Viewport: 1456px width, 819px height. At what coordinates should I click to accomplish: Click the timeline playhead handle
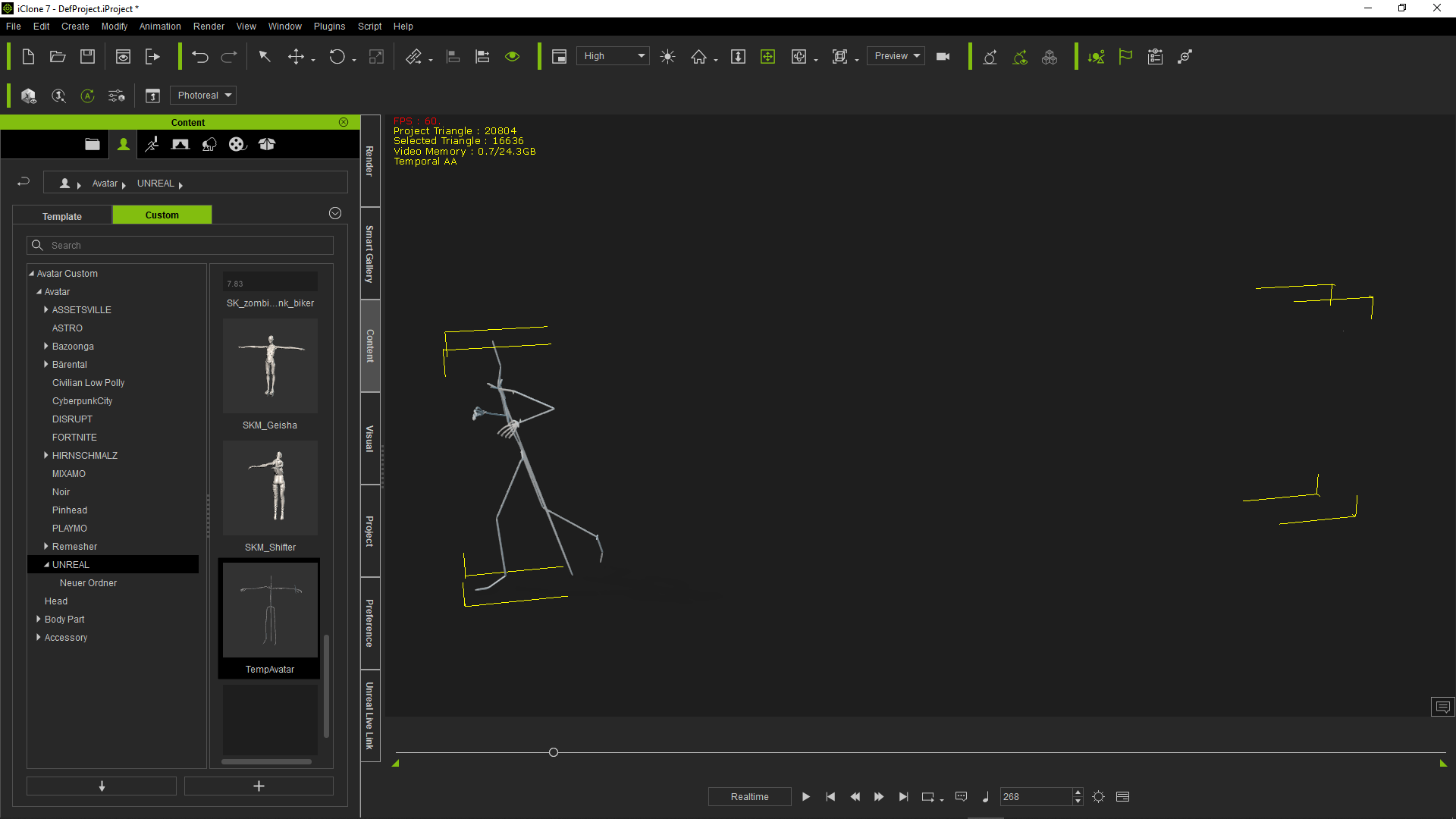coord(554,752)
